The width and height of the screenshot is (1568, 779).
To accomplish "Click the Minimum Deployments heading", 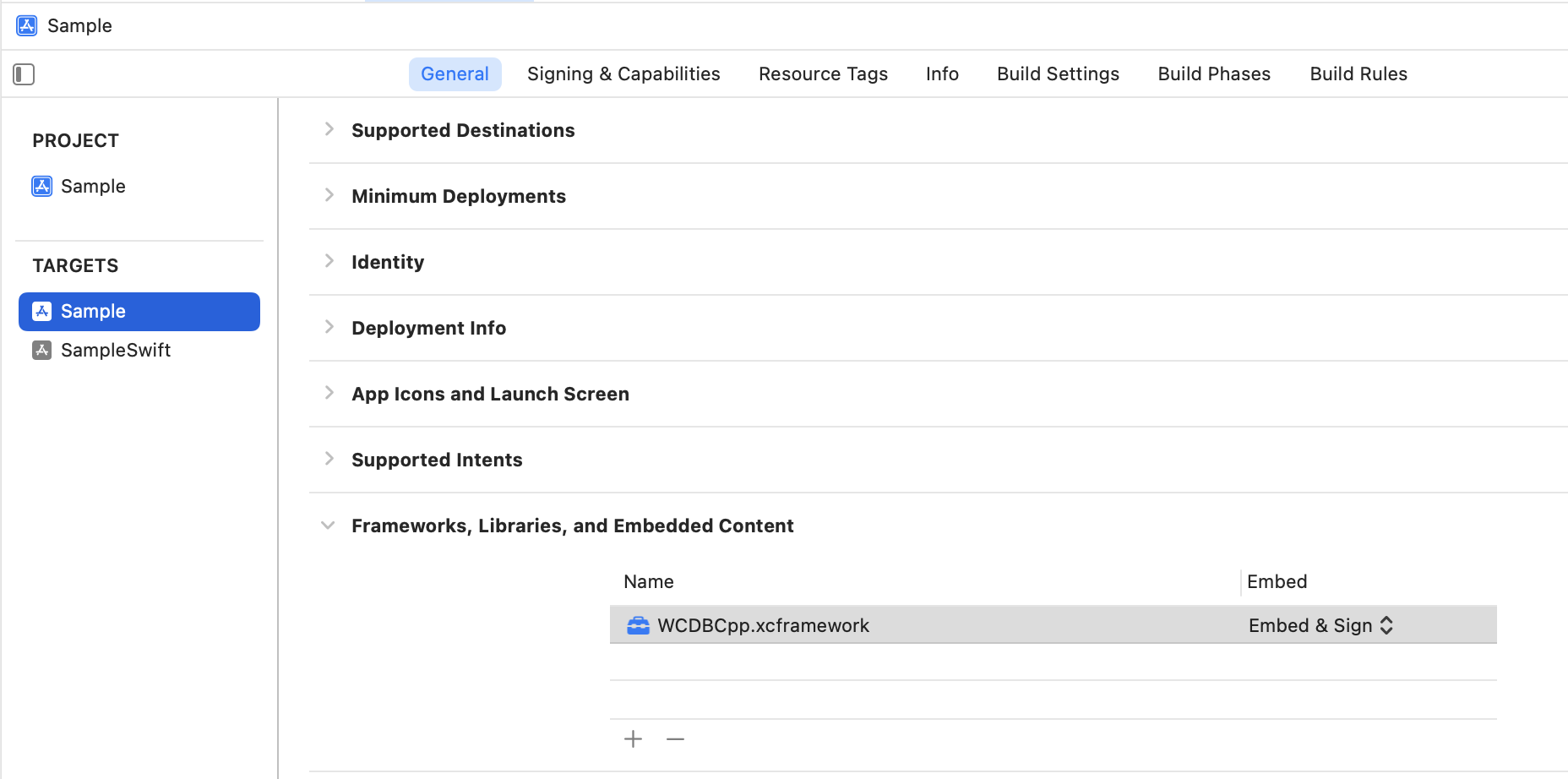I will click(x=459, y=196).
